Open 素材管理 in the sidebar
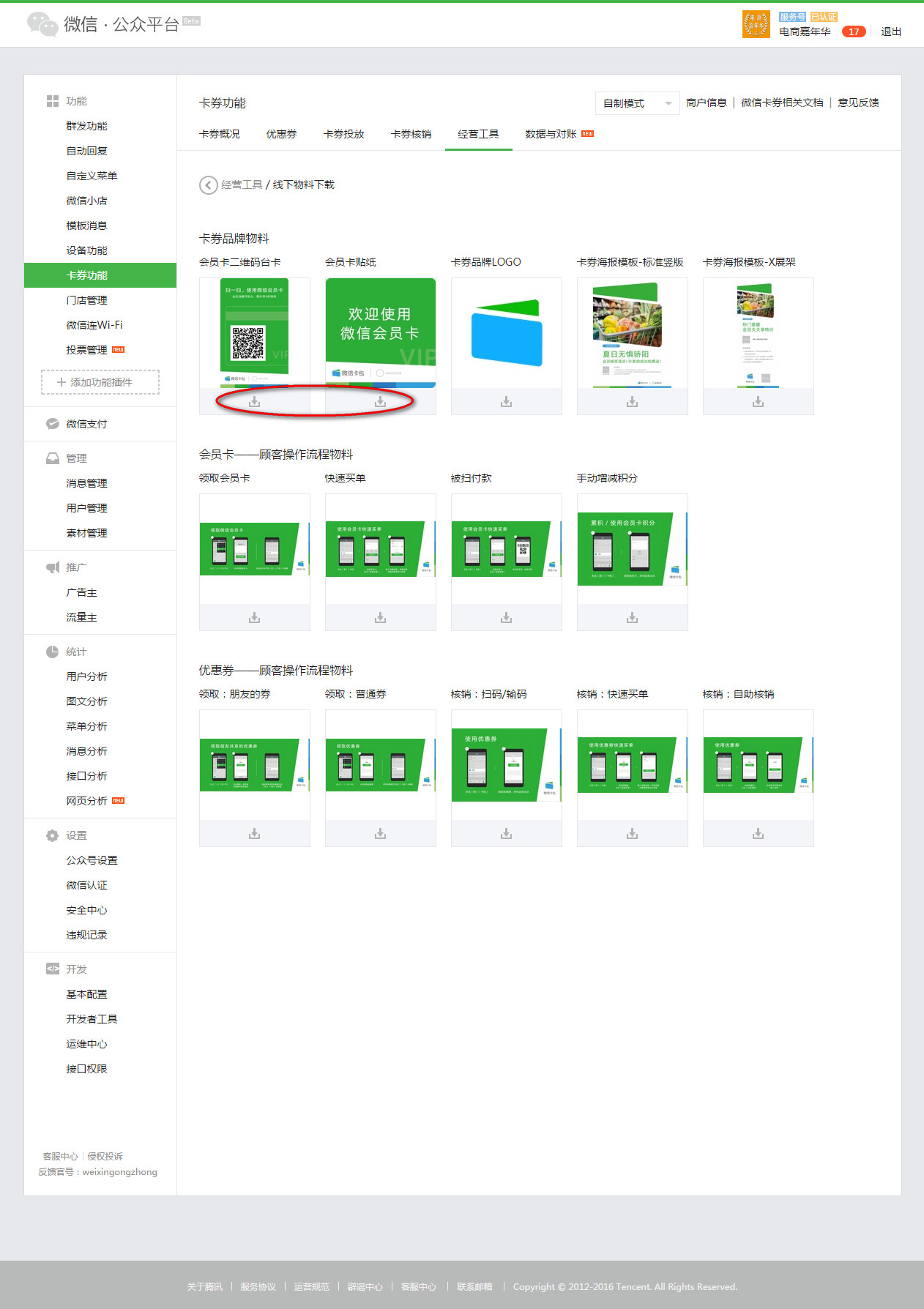The height and width of the screenshot is (1309, 924). [x=86, y=533]
